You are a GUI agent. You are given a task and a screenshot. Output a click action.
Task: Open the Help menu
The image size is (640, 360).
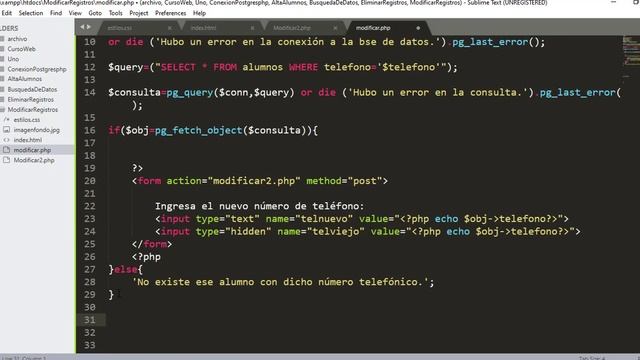(x=199, y=13)
